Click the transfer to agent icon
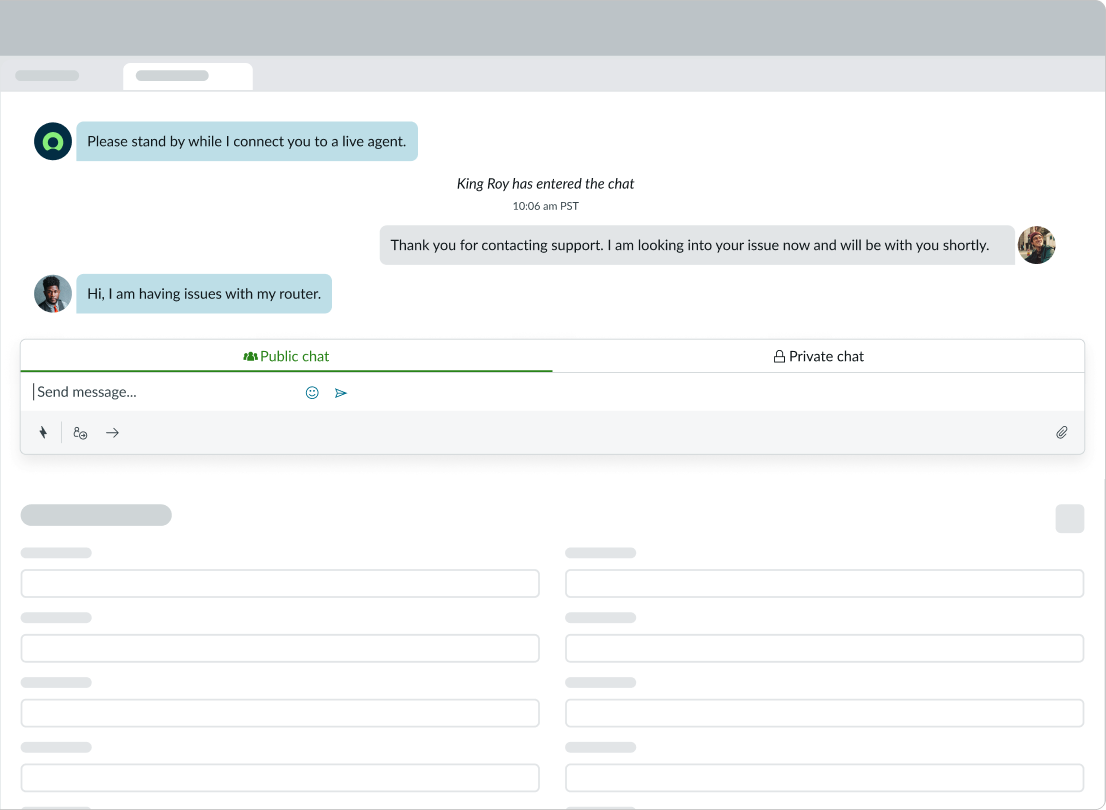 (x=80, y=433)
